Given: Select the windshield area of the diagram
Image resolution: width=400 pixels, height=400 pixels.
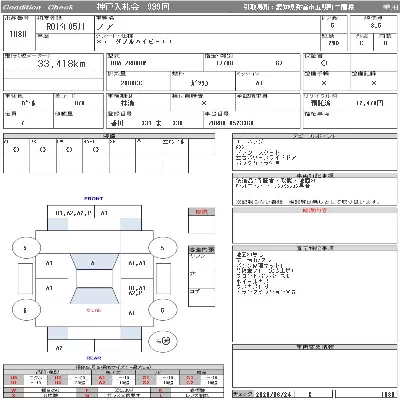Looking at the screenshot, I should coord(94,262).
